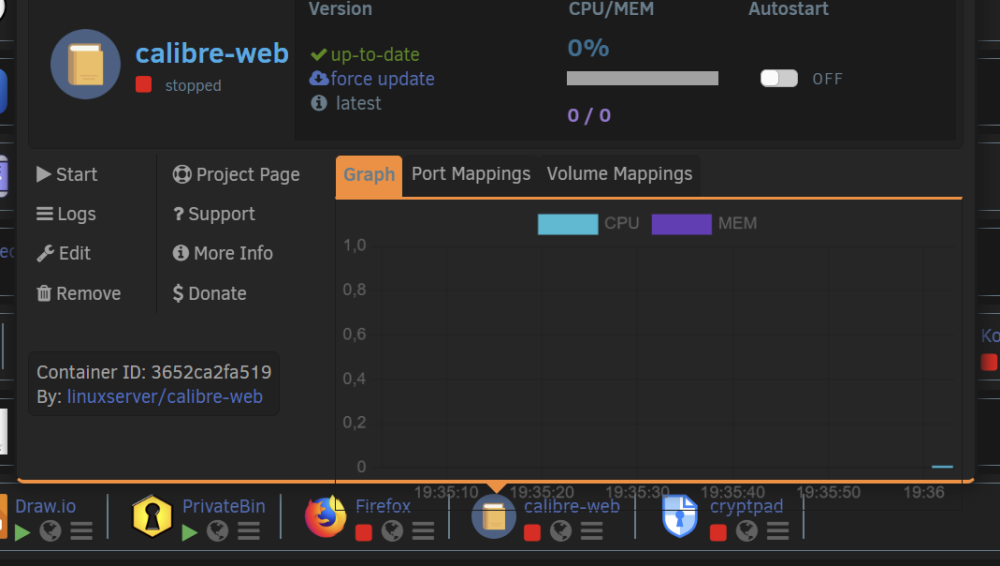This screenshot has width=1000, height=566.
Task: Toggle the CPU legend swatch
Action: (568, 224)
